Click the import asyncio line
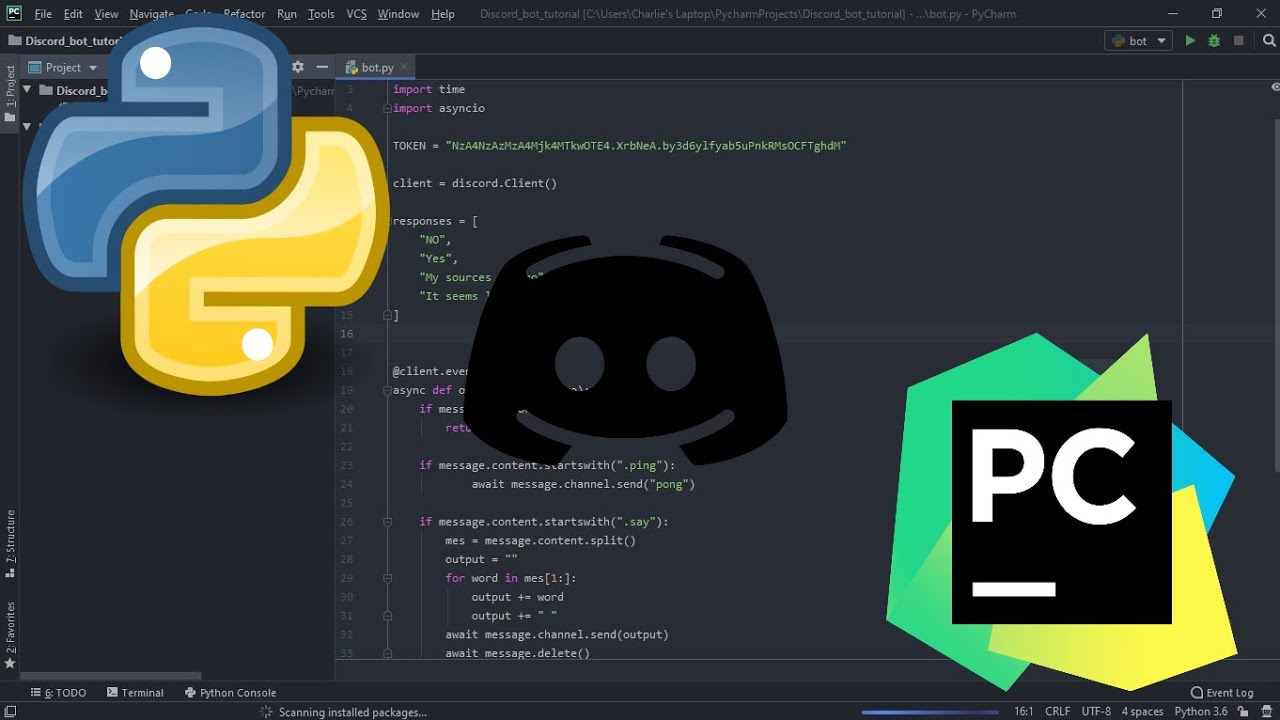This screenshot has height=720, width=1280. 438,108
